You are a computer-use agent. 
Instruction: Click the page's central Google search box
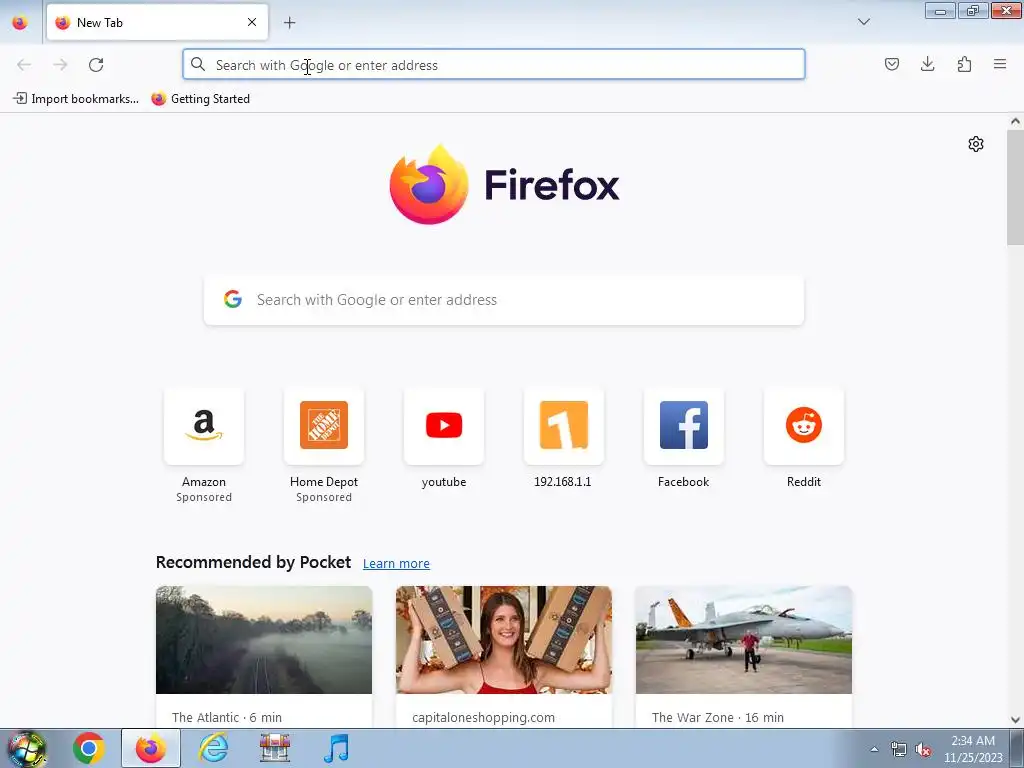pos(504,300)
